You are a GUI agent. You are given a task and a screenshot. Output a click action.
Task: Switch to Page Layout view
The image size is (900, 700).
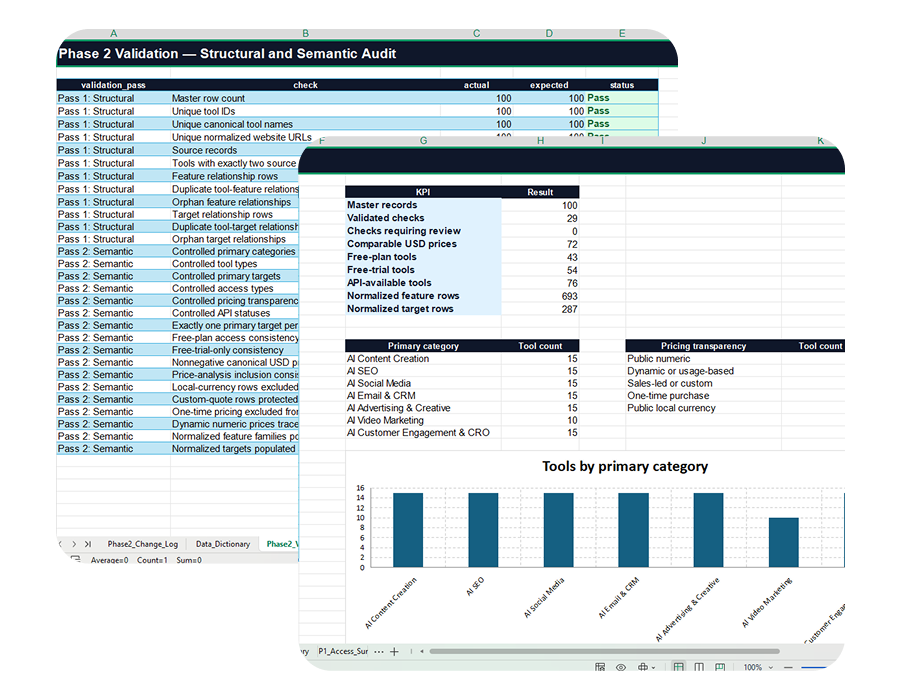click(x=699, y=667)
